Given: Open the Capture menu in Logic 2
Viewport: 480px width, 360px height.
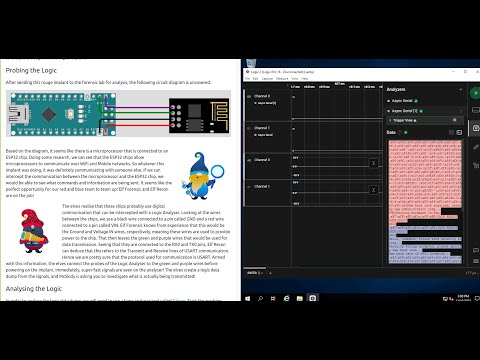Looking at the screenshot, I should click(267, 79).
